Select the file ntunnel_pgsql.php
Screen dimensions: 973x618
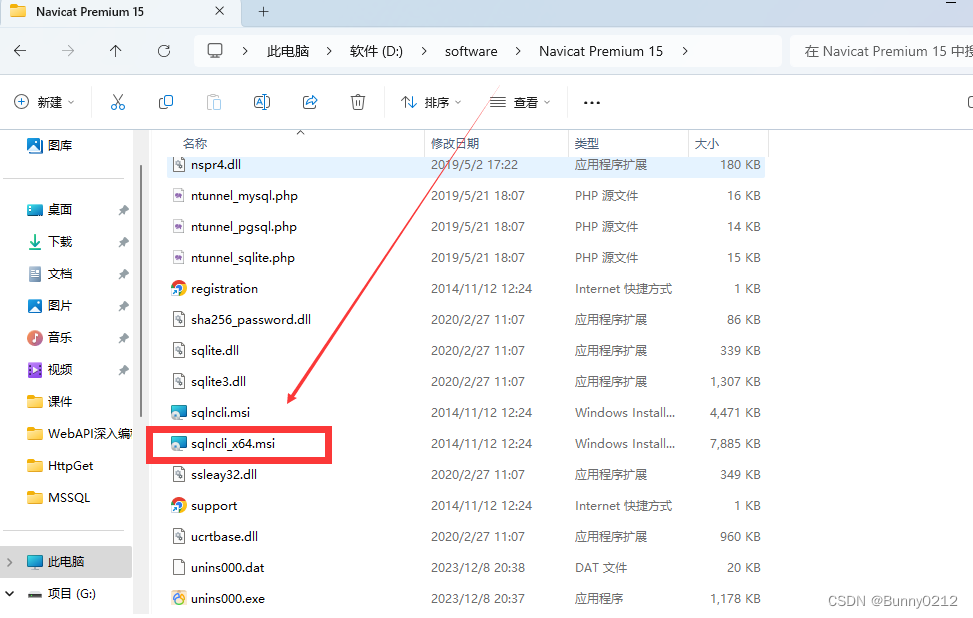coord(465,226)
